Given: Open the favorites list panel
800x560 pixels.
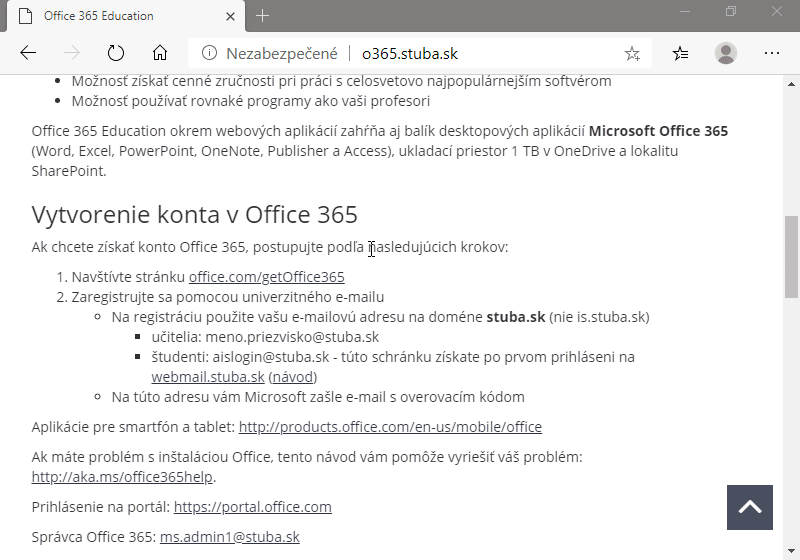Looking at the screenshot, I should pos(680,53).
